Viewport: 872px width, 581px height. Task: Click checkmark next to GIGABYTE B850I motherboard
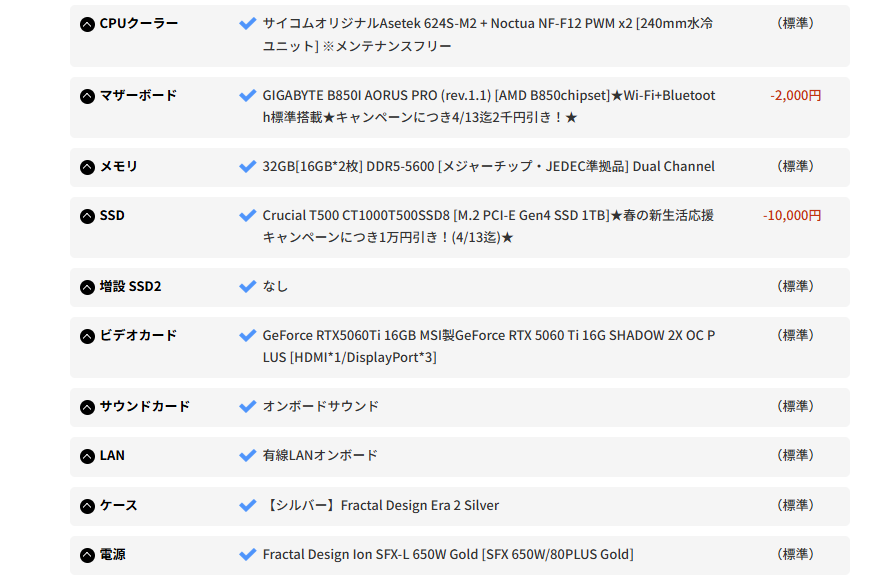[x=248, y=95]
